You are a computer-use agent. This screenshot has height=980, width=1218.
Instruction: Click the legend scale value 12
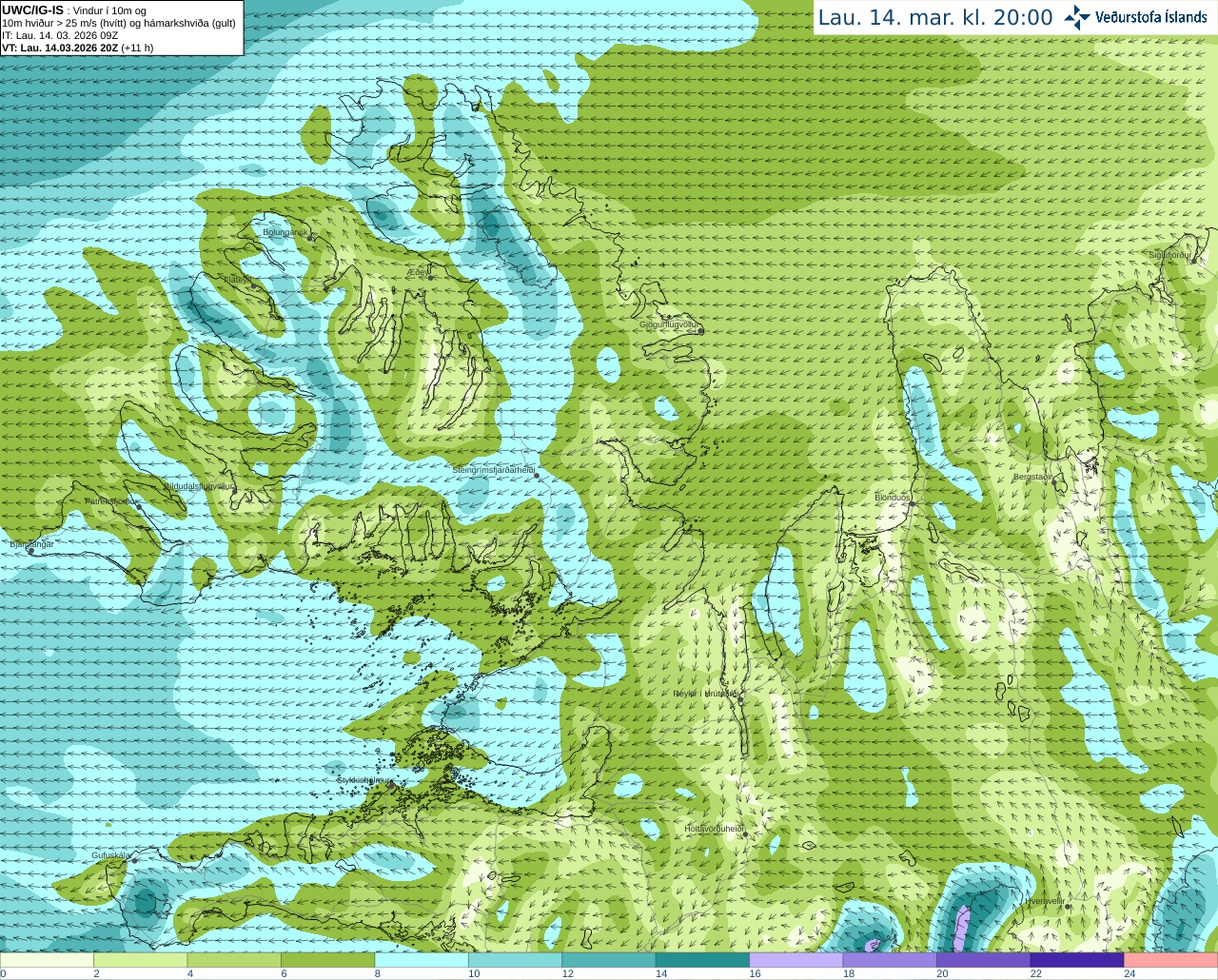point(567,973)
